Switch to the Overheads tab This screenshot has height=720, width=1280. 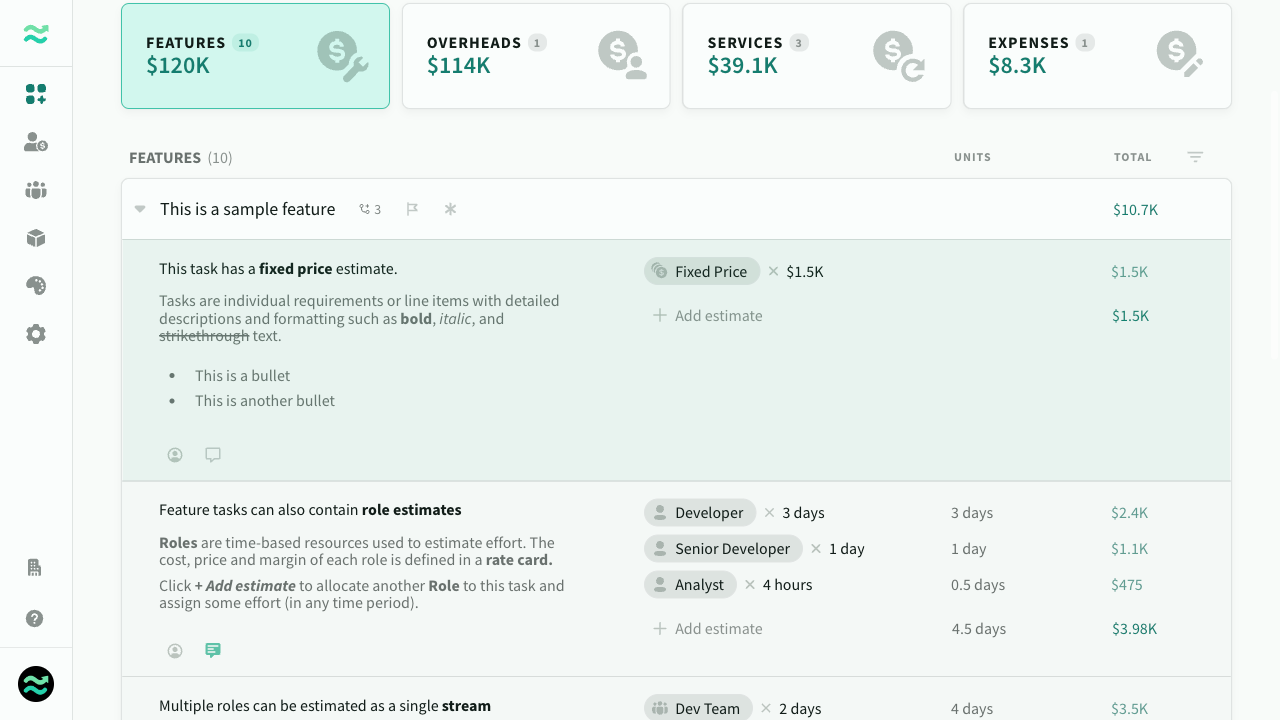click(536, 56)
